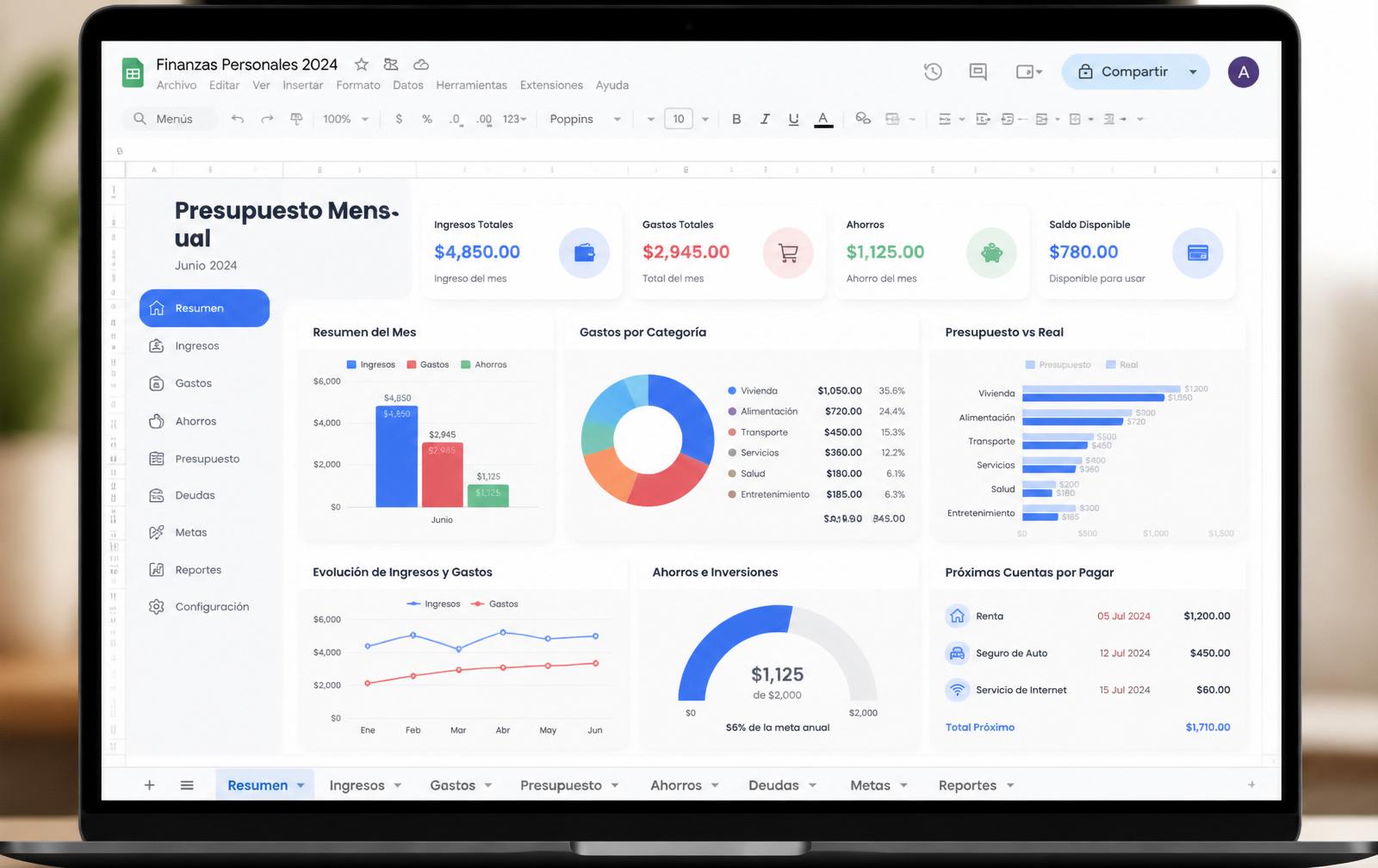Click the version history clock icon
Viewport: 1378px width, 868px height.
click(933, 71)
